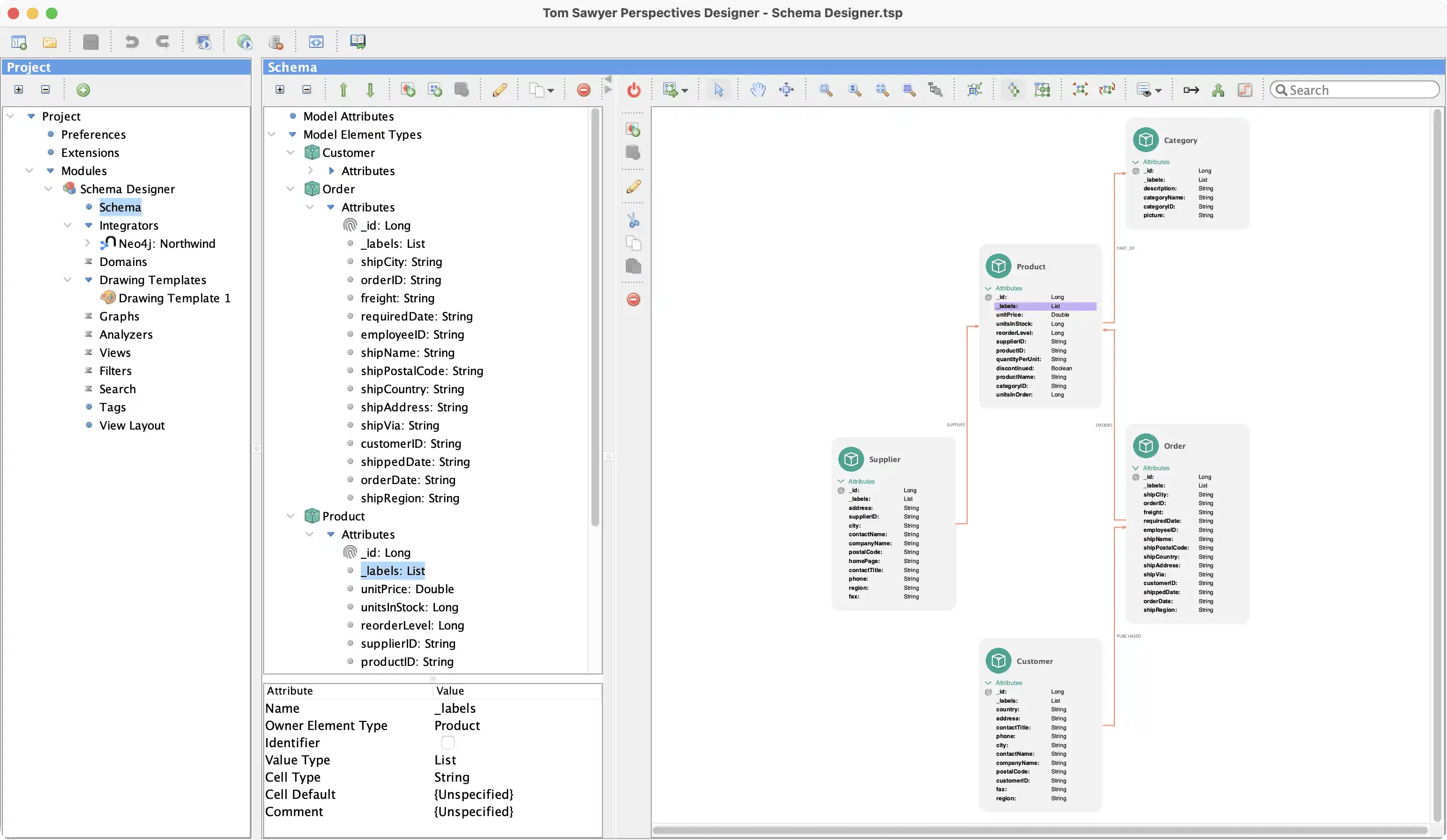
Task: Click the New Project toolbar icon
Action: click(x=19, y=42)
